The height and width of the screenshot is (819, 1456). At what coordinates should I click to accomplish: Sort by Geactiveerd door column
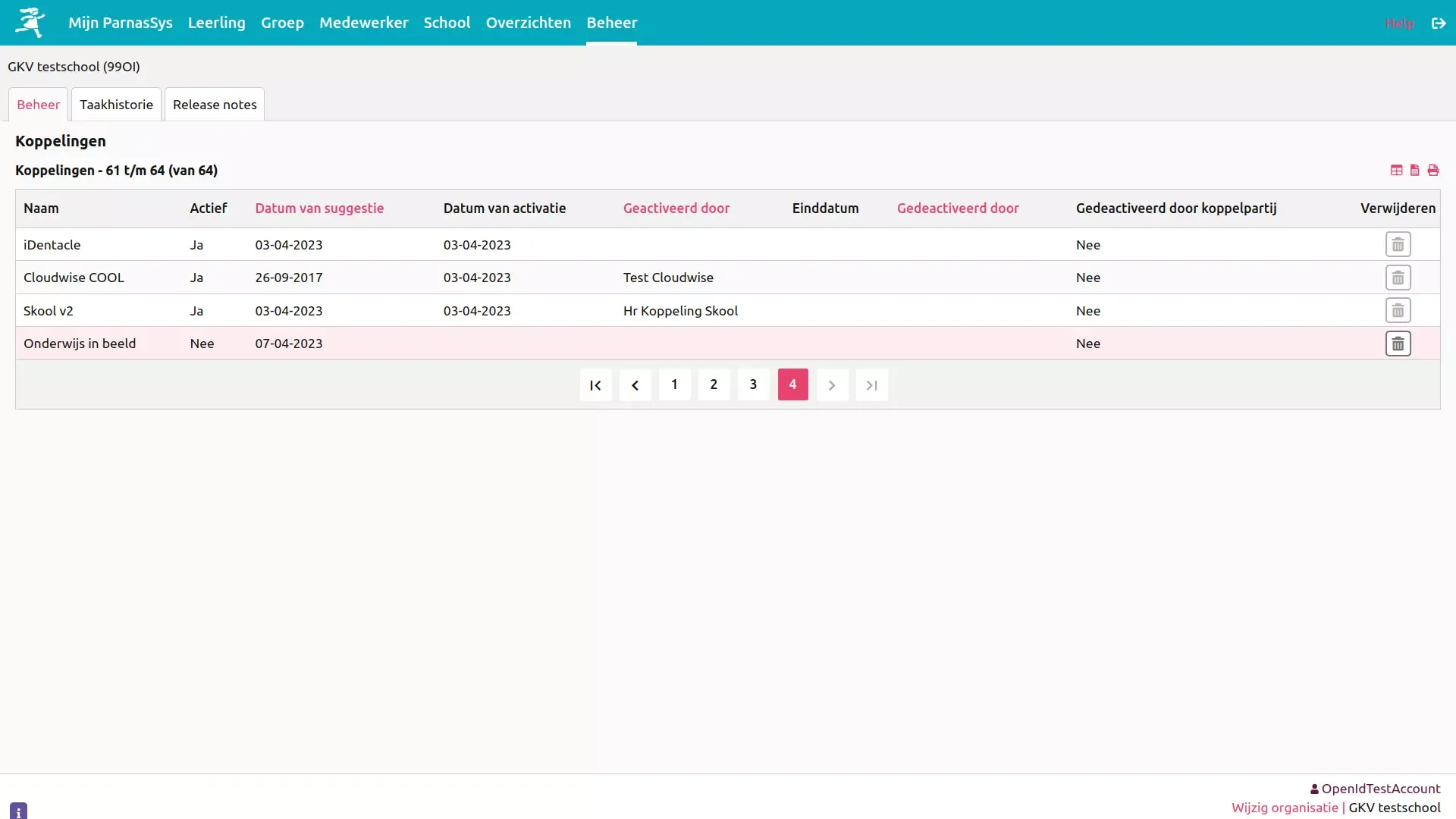676,209
